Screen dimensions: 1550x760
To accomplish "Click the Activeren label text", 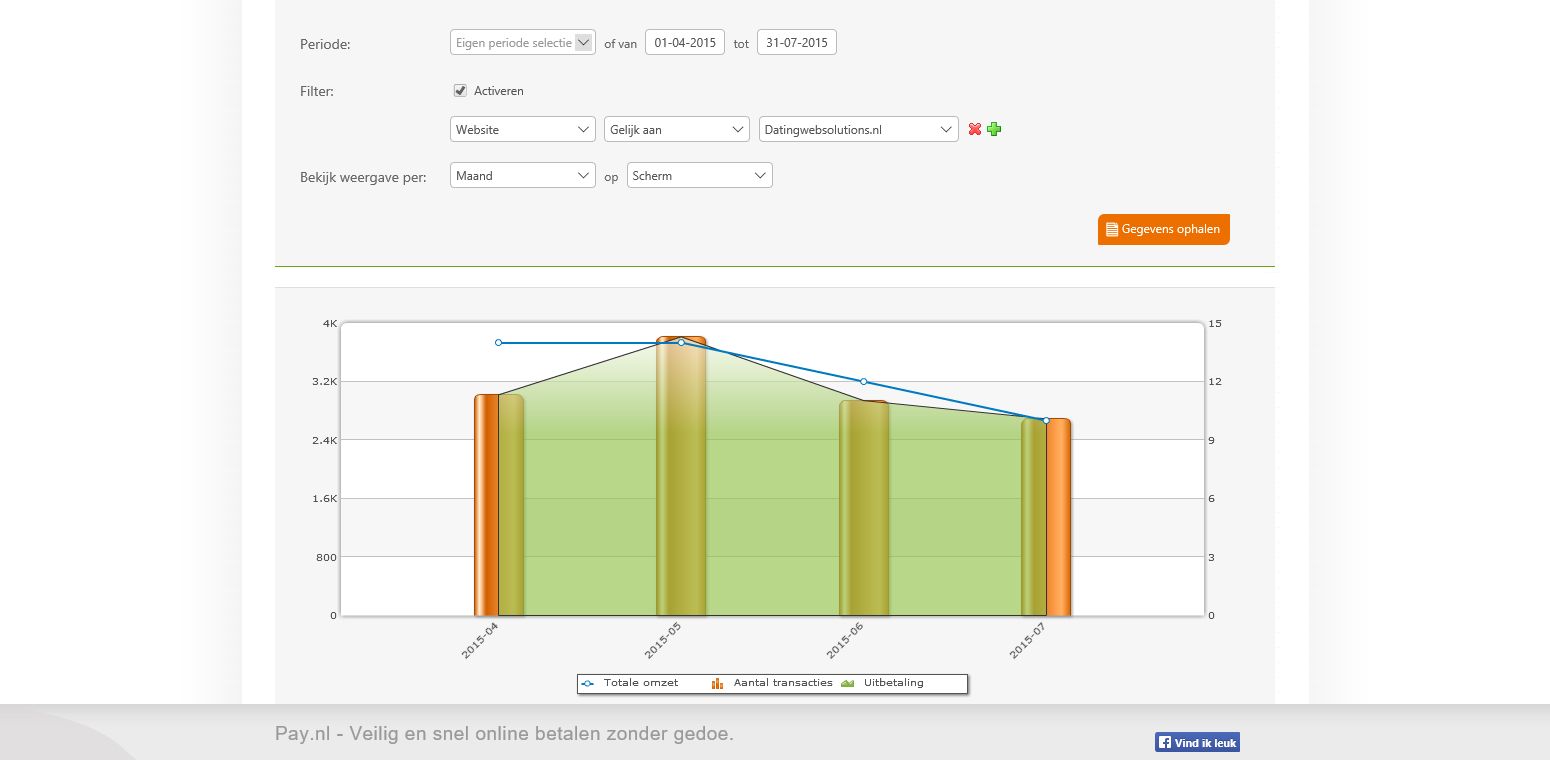I will (x=499, y=91).
